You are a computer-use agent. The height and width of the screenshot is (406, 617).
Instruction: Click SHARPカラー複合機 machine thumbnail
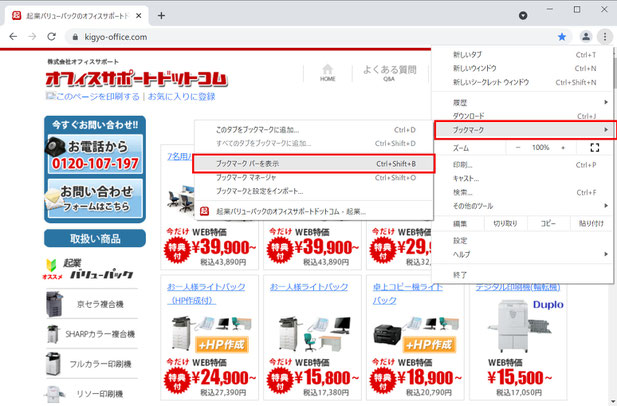pyautogui.click(x=53, y=334)
